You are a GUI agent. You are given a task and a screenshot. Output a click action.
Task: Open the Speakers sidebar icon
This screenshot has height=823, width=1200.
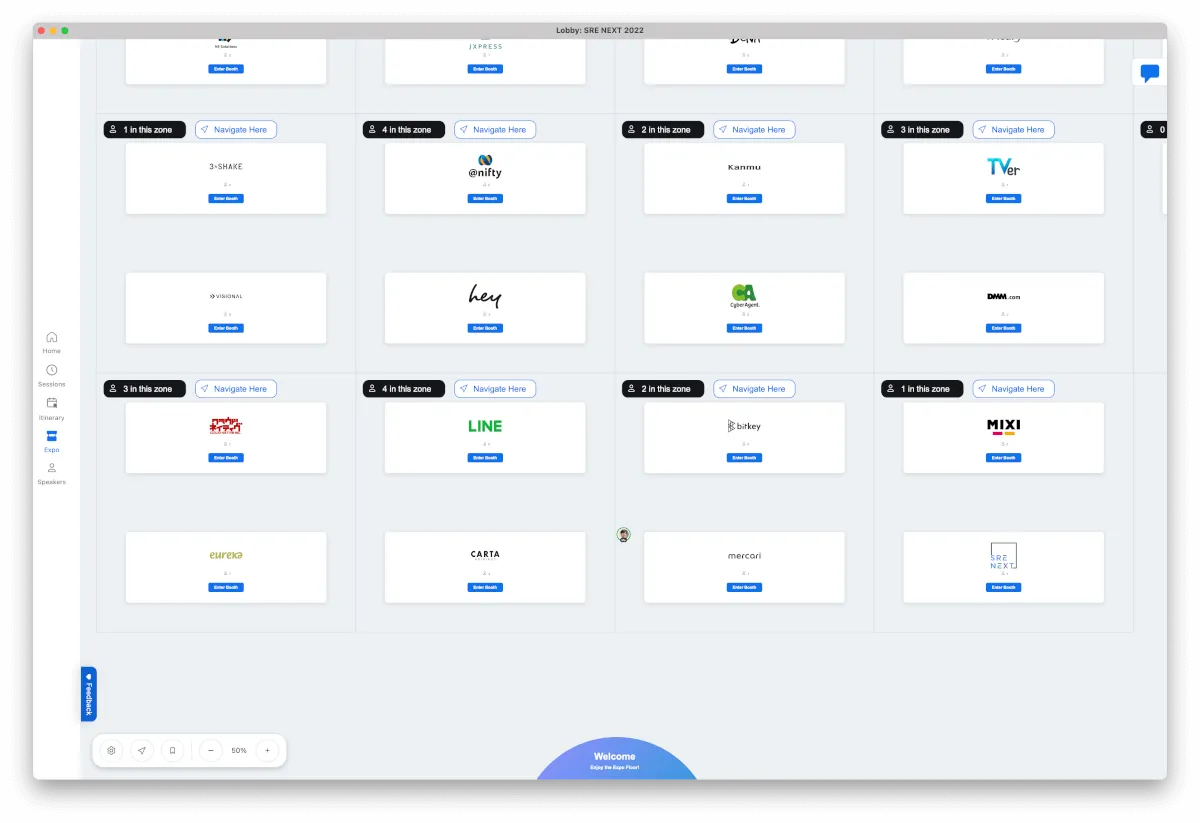pos(52,468)
